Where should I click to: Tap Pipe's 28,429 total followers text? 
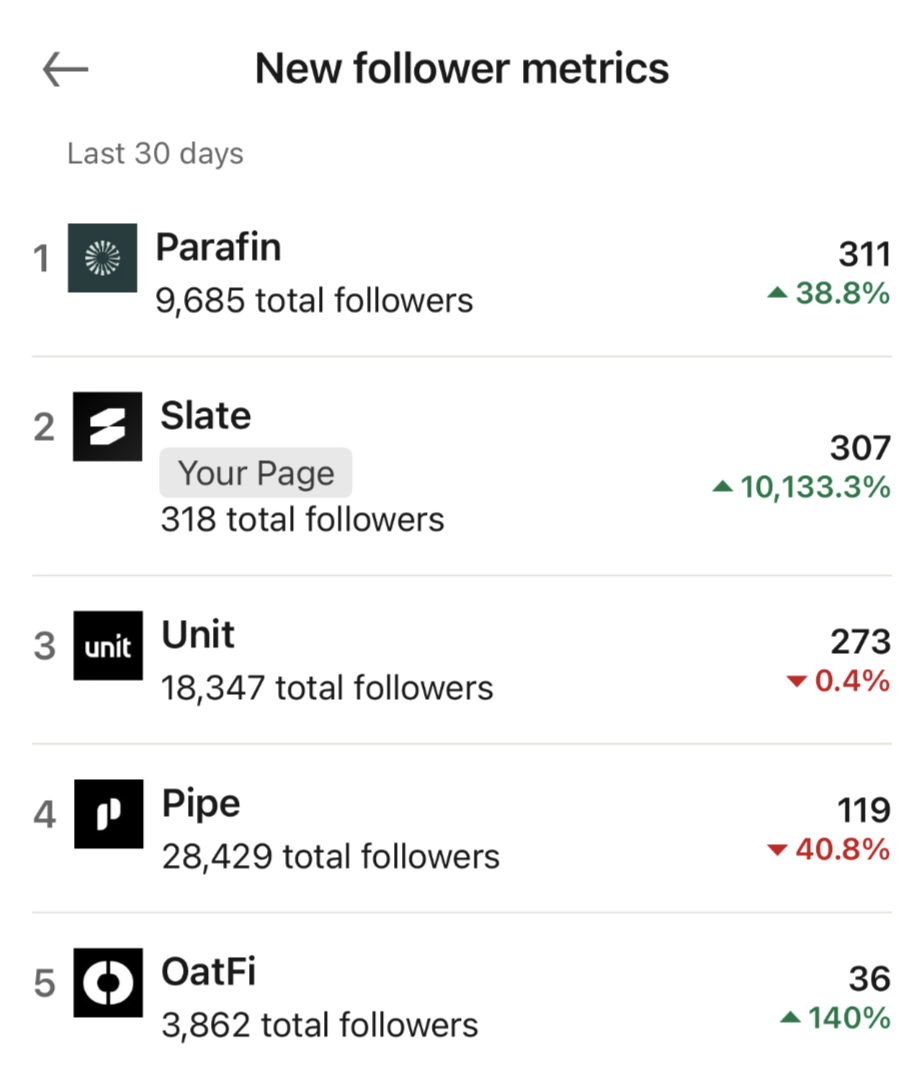click(x=330, y=857)
